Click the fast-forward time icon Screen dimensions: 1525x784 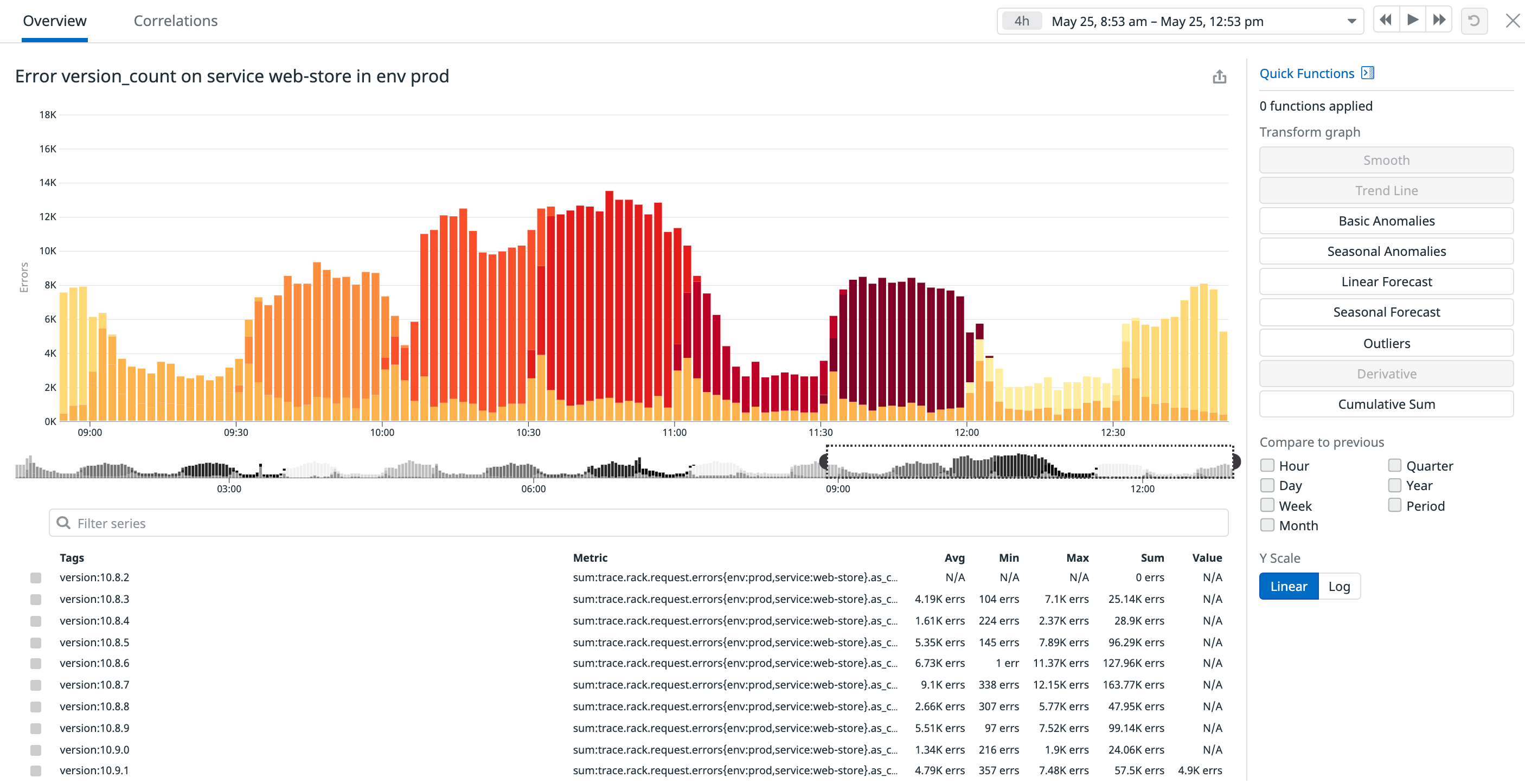tap(1439, 20)
